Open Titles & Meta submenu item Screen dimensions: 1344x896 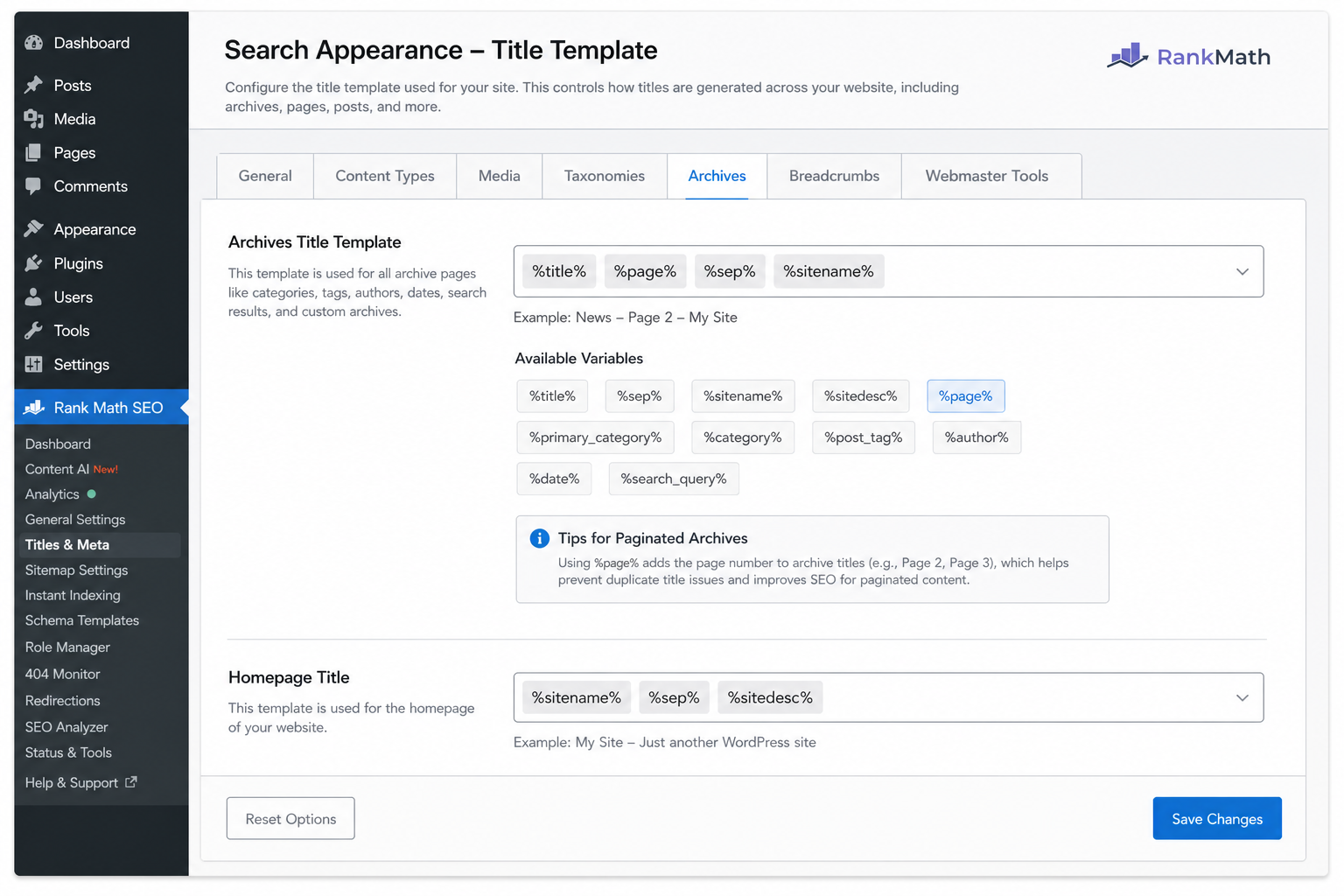point(101,545)
